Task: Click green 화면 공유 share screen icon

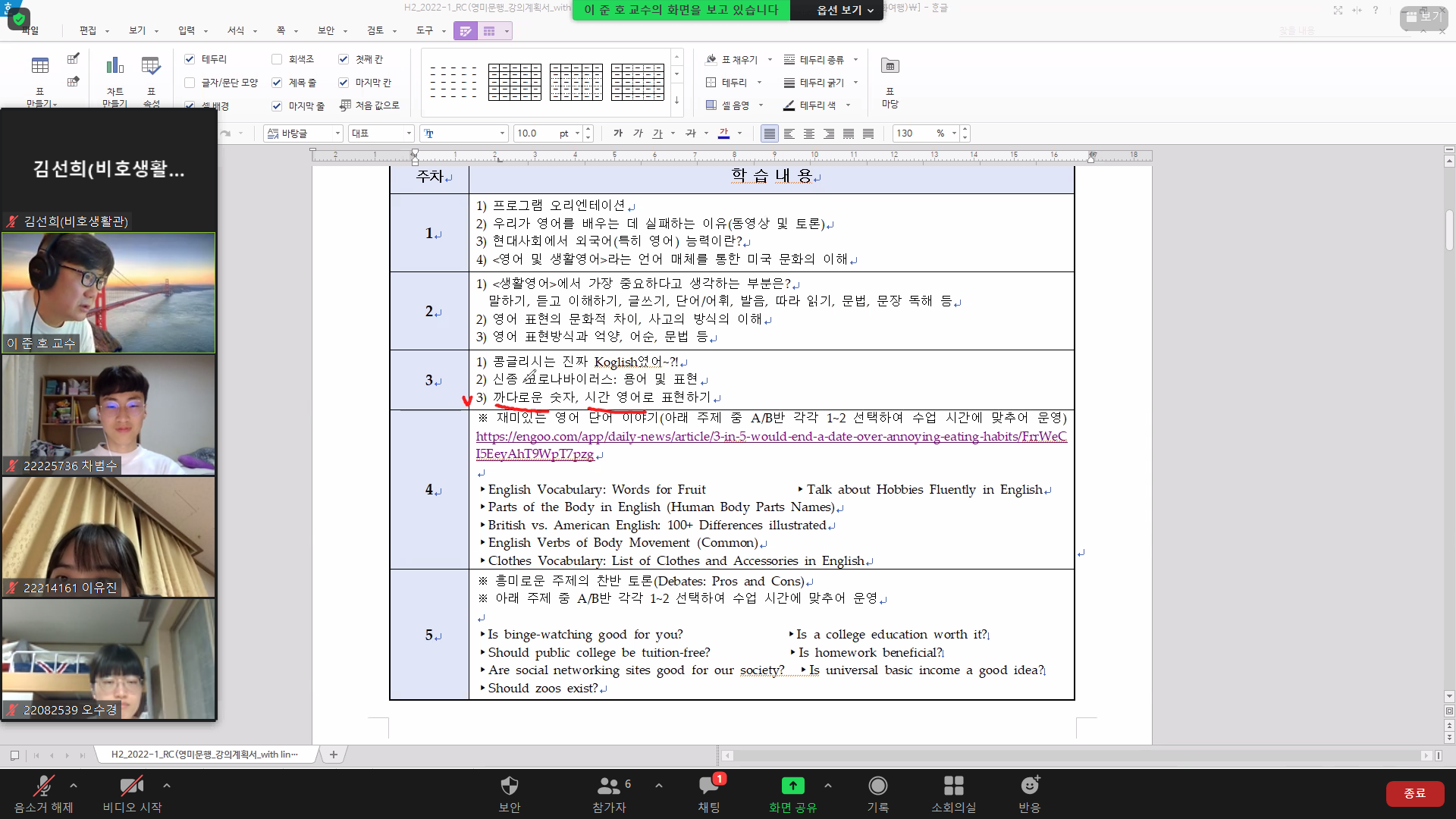Action: point(792,786)
